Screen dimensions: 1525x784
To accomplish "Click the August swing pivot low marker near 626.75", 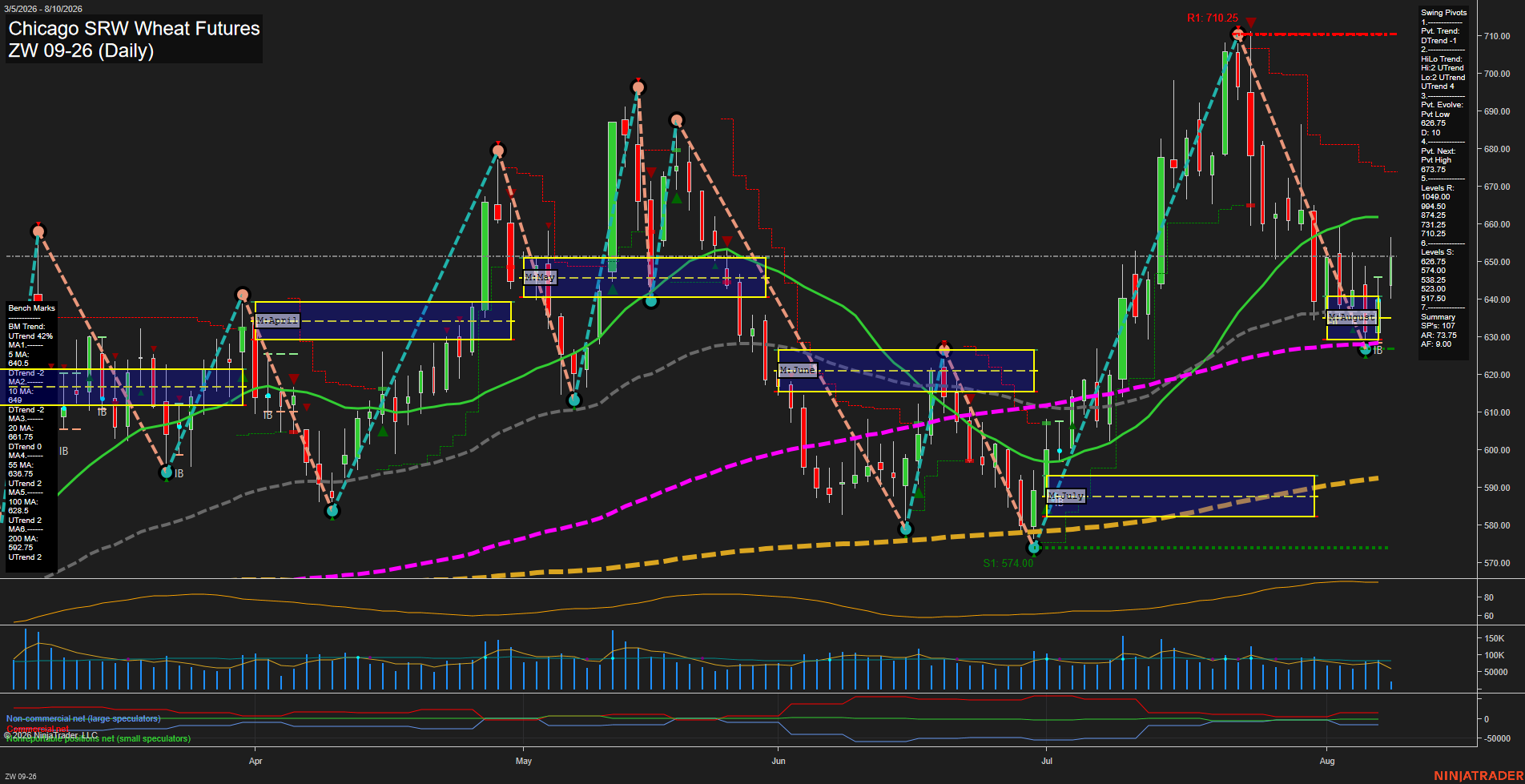I will click(x=1366, y=349).
